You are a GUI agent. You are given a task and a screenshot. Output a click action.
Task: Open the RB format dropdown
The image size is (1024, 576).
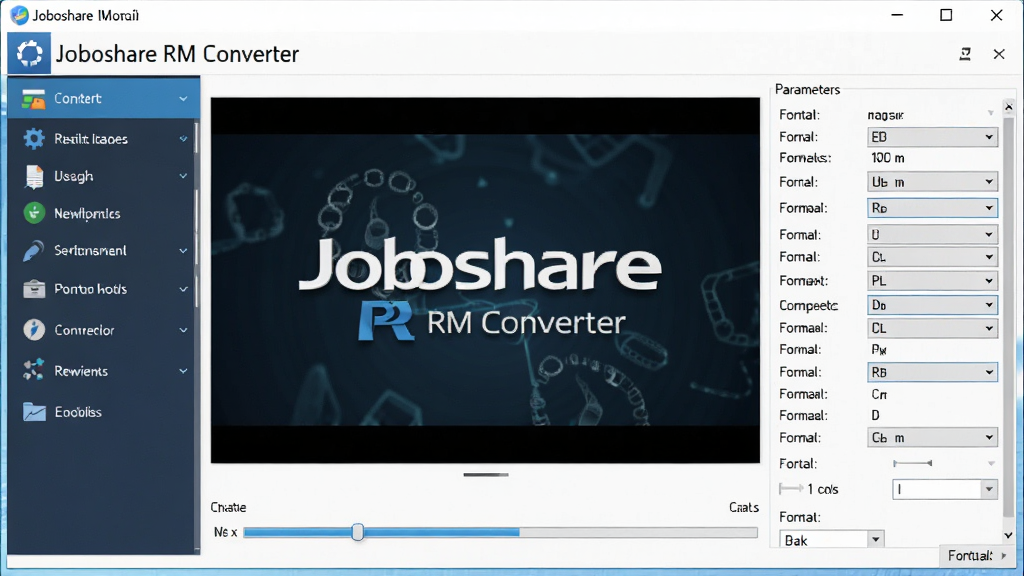pyautogui.click(x=932, y=372)
